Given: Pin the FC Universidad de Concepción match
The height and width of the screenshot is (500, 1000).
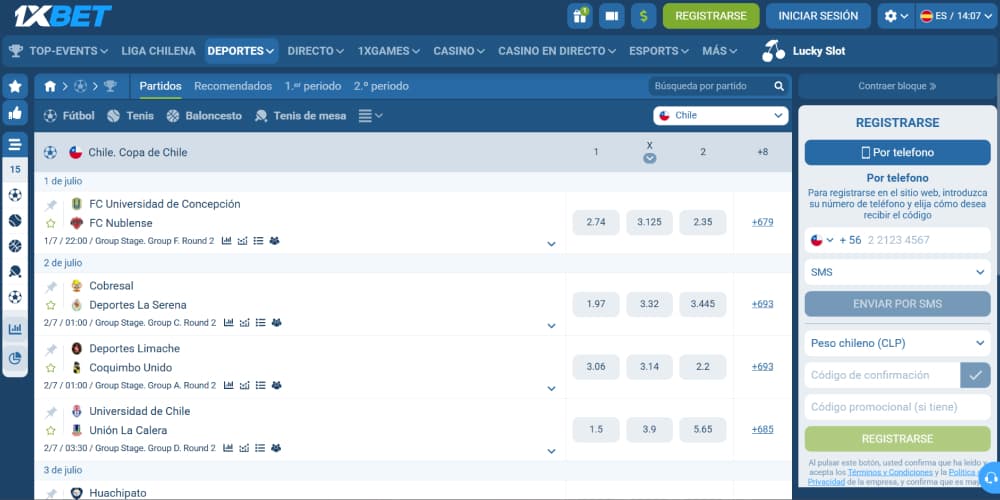Looking at the screenshot, I should point(51,205).
